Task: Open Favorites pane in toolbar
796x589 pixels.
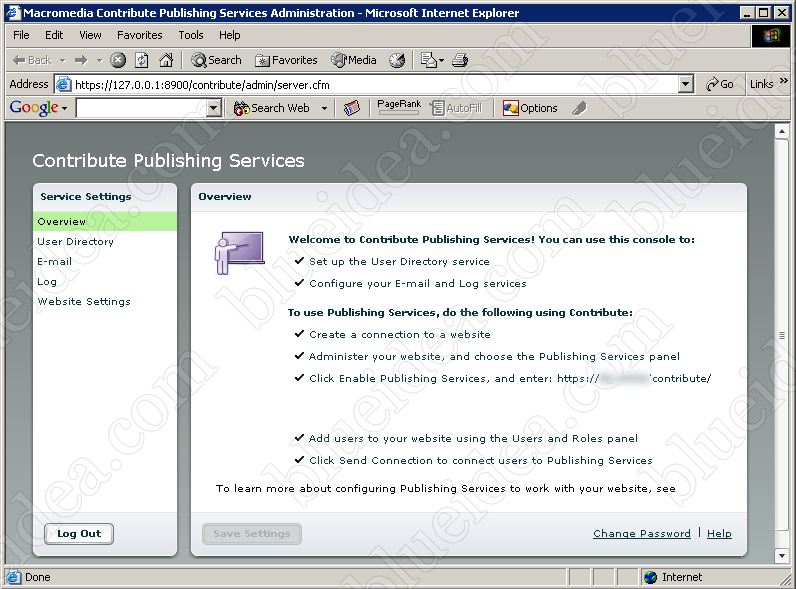Action: point(286,60)
